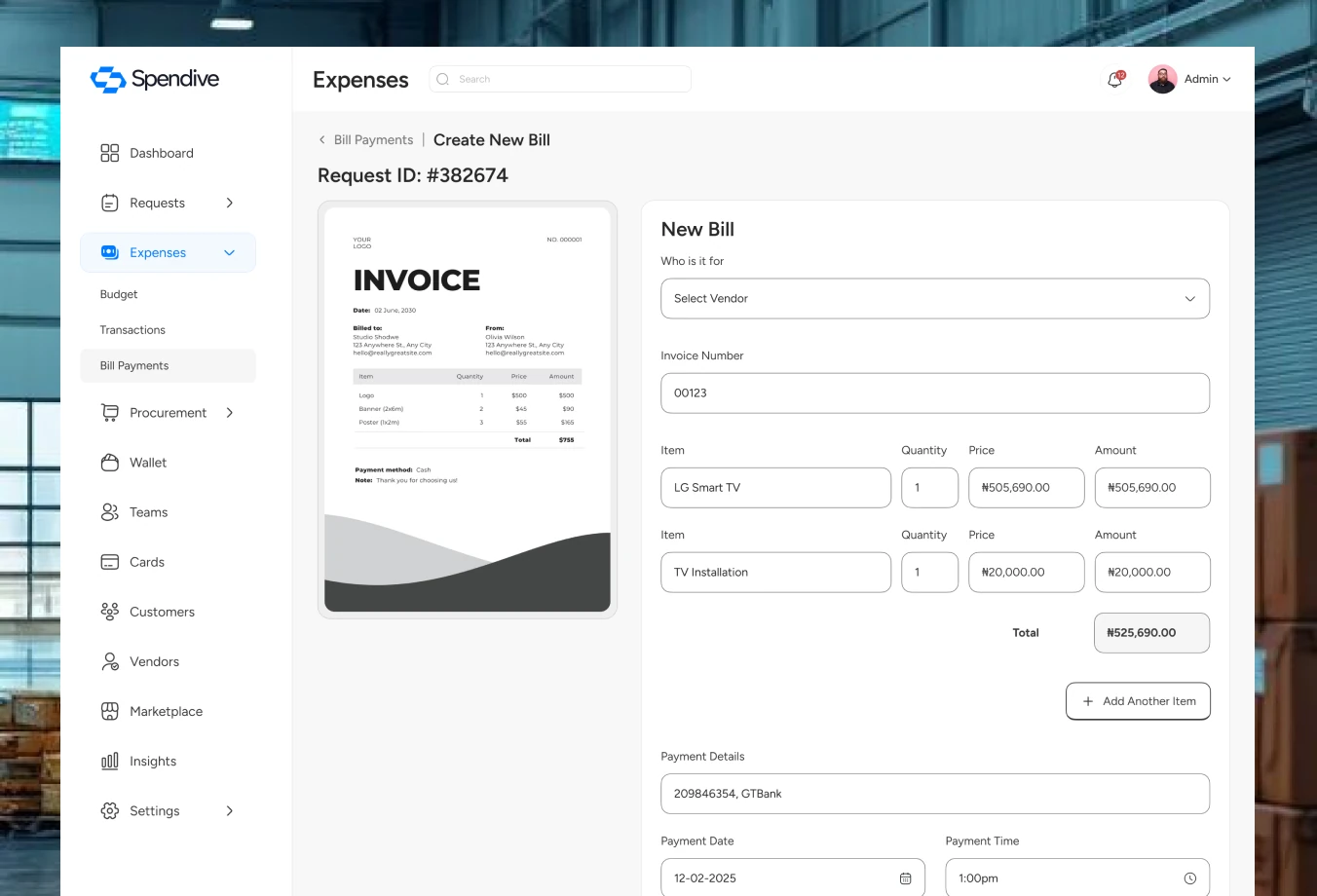
Task: Click the Quantity field for LG Smart TV
Action: click(x=930, y=488)
